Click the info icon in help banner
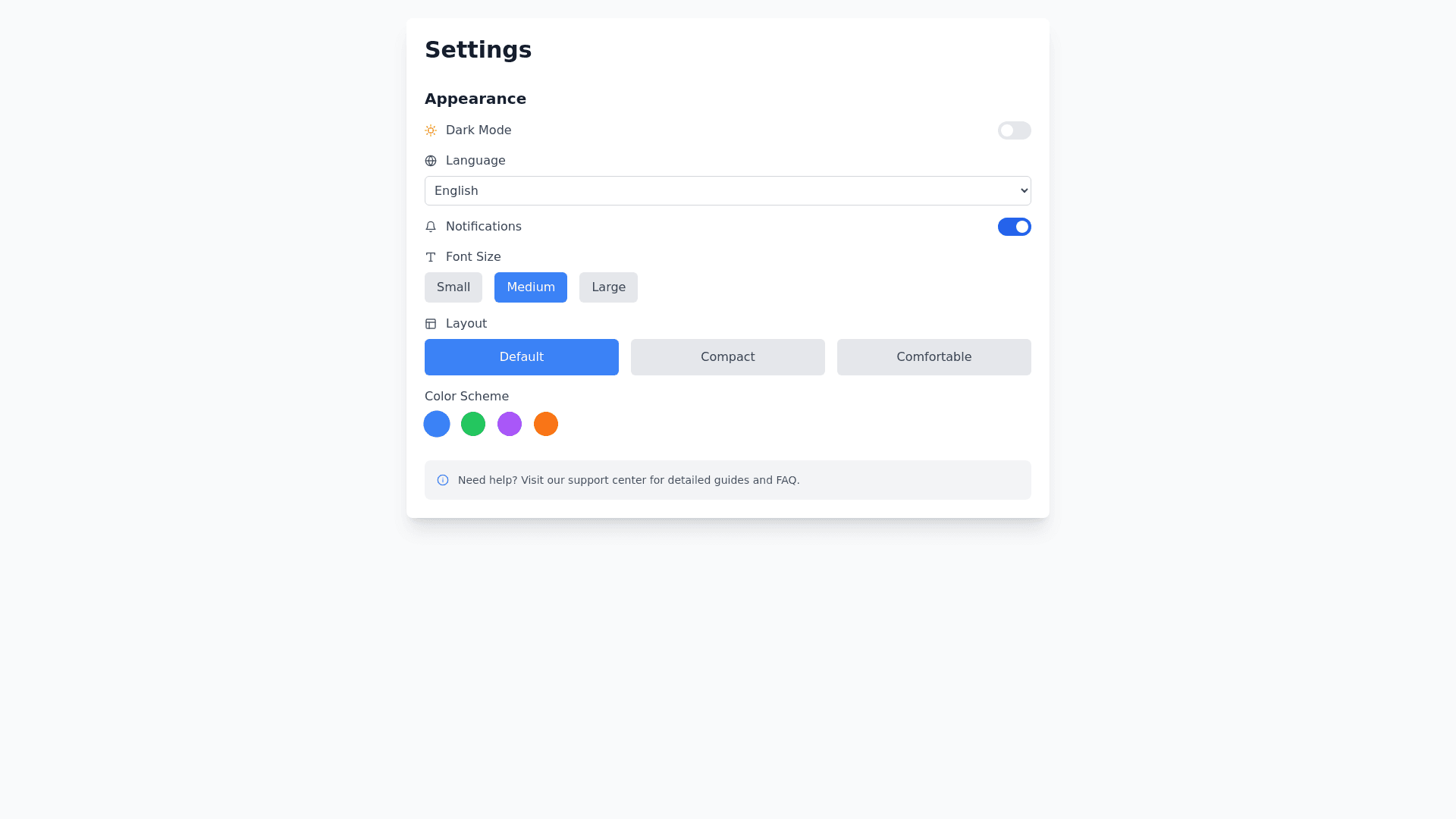 pos(443,480)
